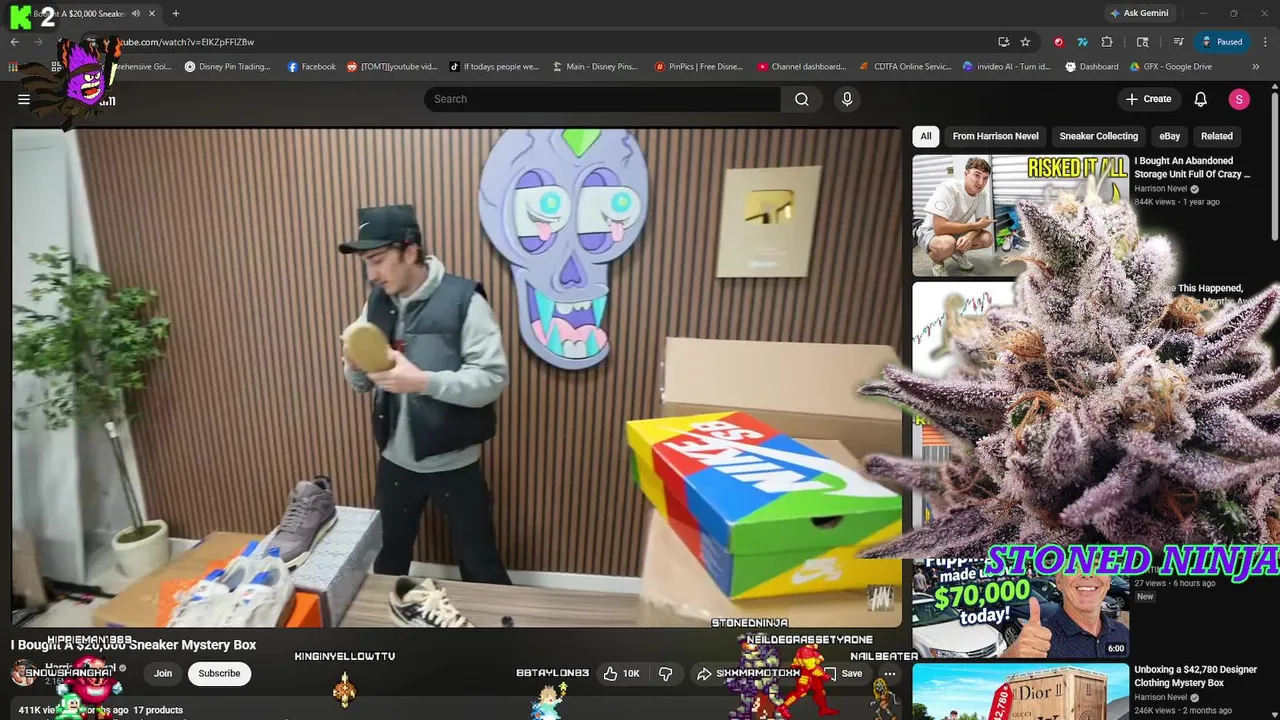Open invideo AI bookmark
Image resolution: width=1280 pixels, height=720 pixels.
pos(1006,67)
